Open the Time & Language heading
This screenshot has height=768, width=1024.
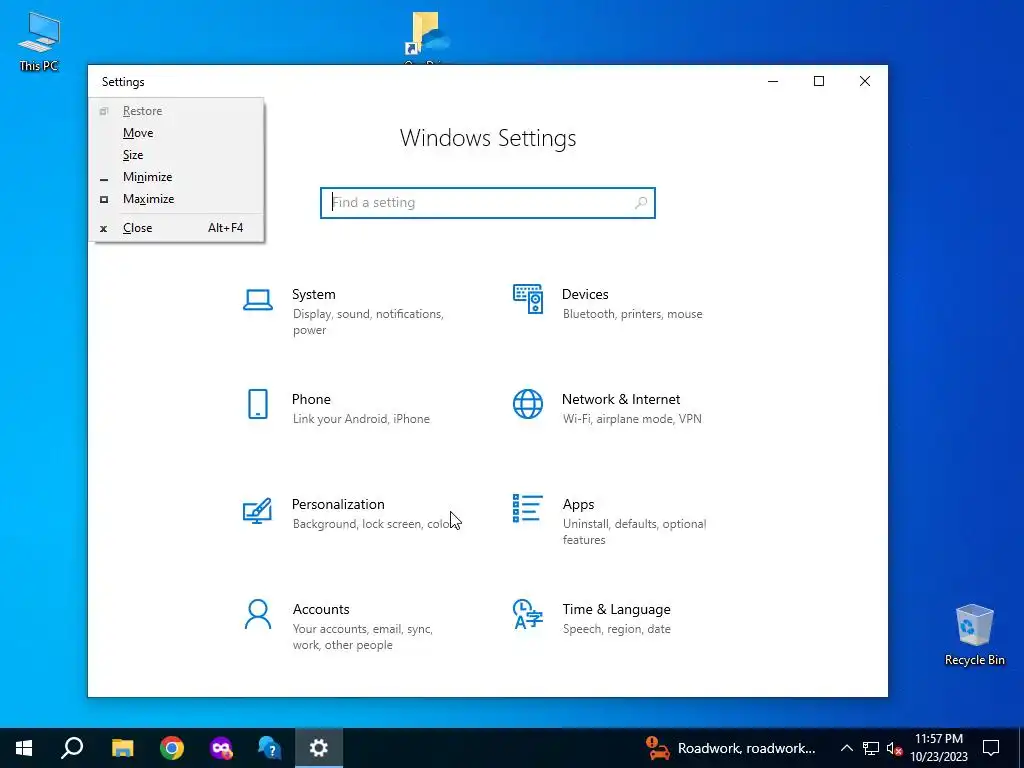[616, 609]
